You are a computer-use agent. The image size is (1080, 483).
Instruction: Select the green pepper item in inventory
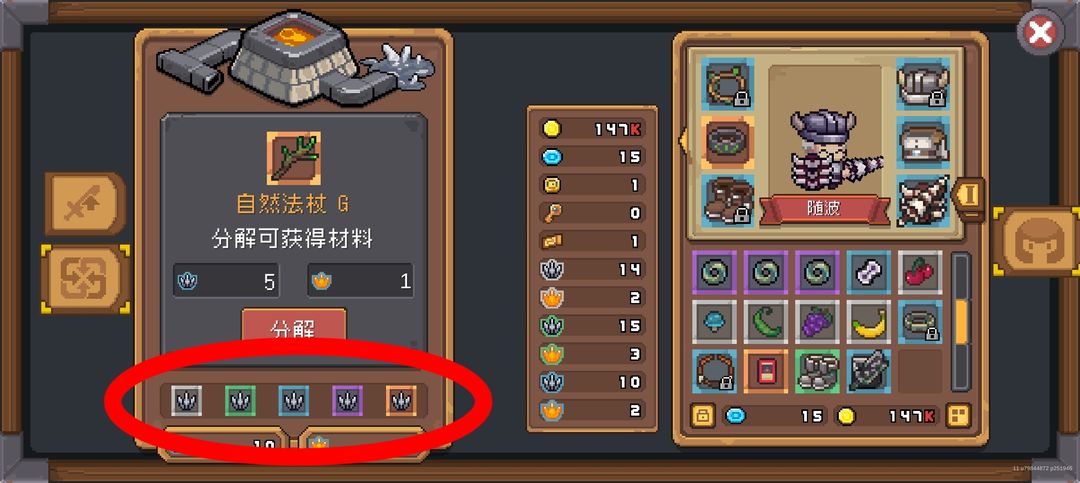[x=766, y=322]
